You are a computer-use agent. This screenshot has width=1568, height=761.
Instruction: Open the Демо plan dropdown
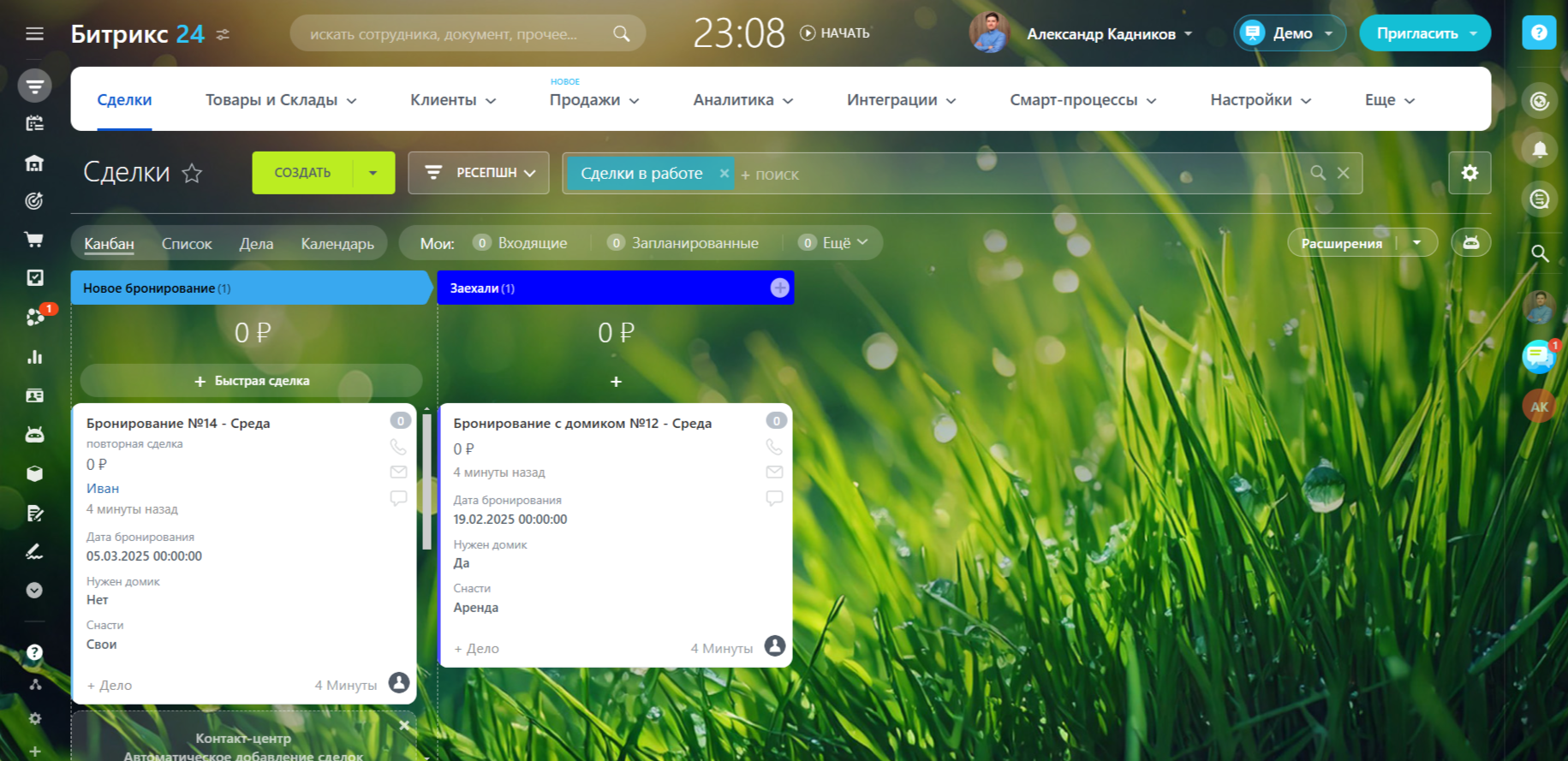click(1290, 33)
